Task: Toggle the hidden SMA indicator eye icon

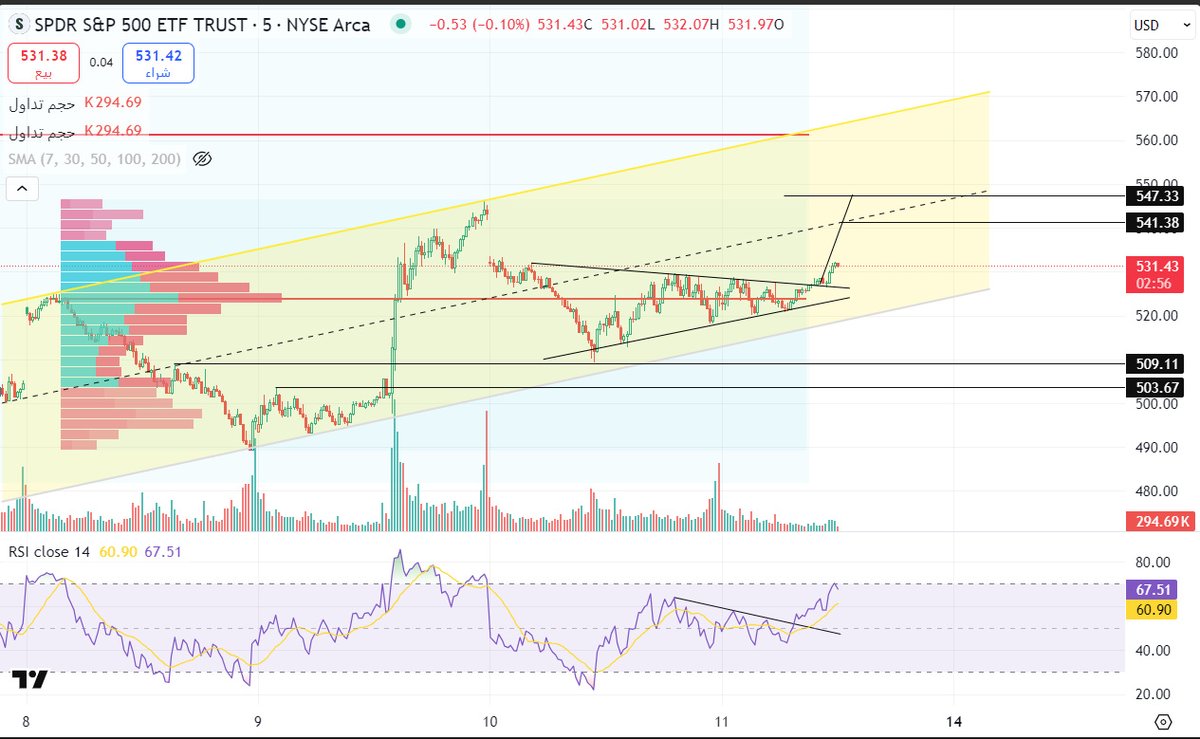Action: click(202, 159)
